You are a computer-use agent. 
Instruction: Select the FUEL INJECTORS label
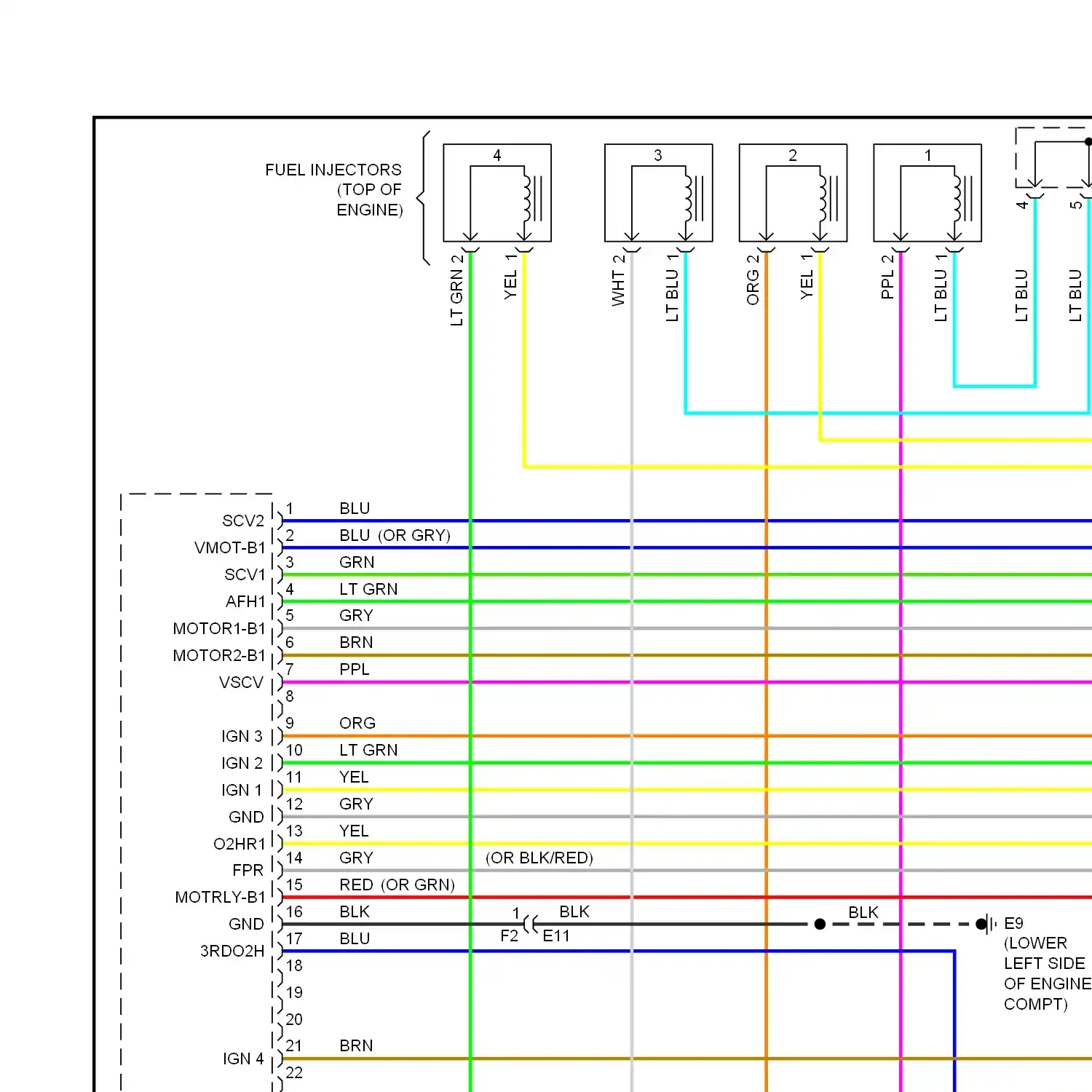(333, 170)
